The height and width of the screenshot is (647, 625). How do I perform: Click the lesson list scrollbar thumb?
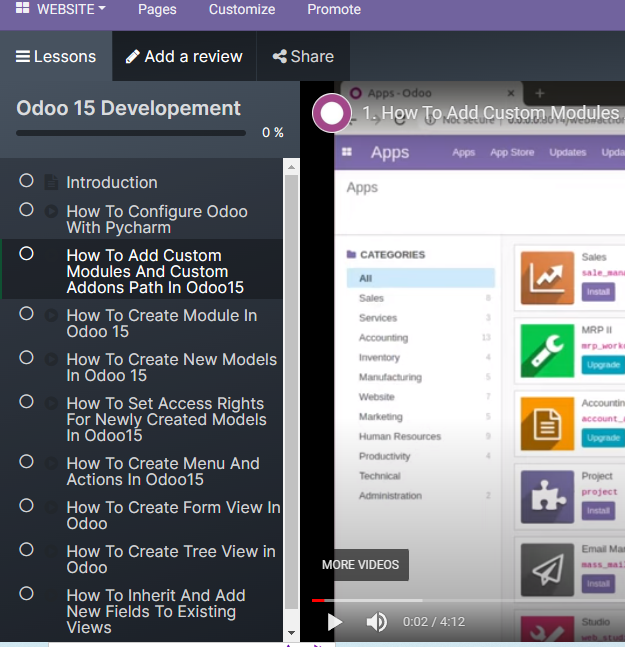(x=291, y=392)
